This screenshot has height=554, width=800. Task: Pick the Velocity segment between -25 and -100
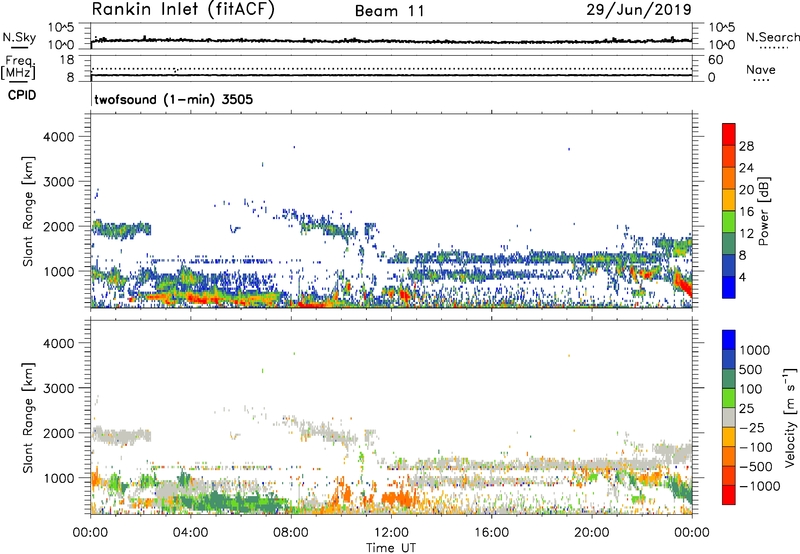coord(729,437)
